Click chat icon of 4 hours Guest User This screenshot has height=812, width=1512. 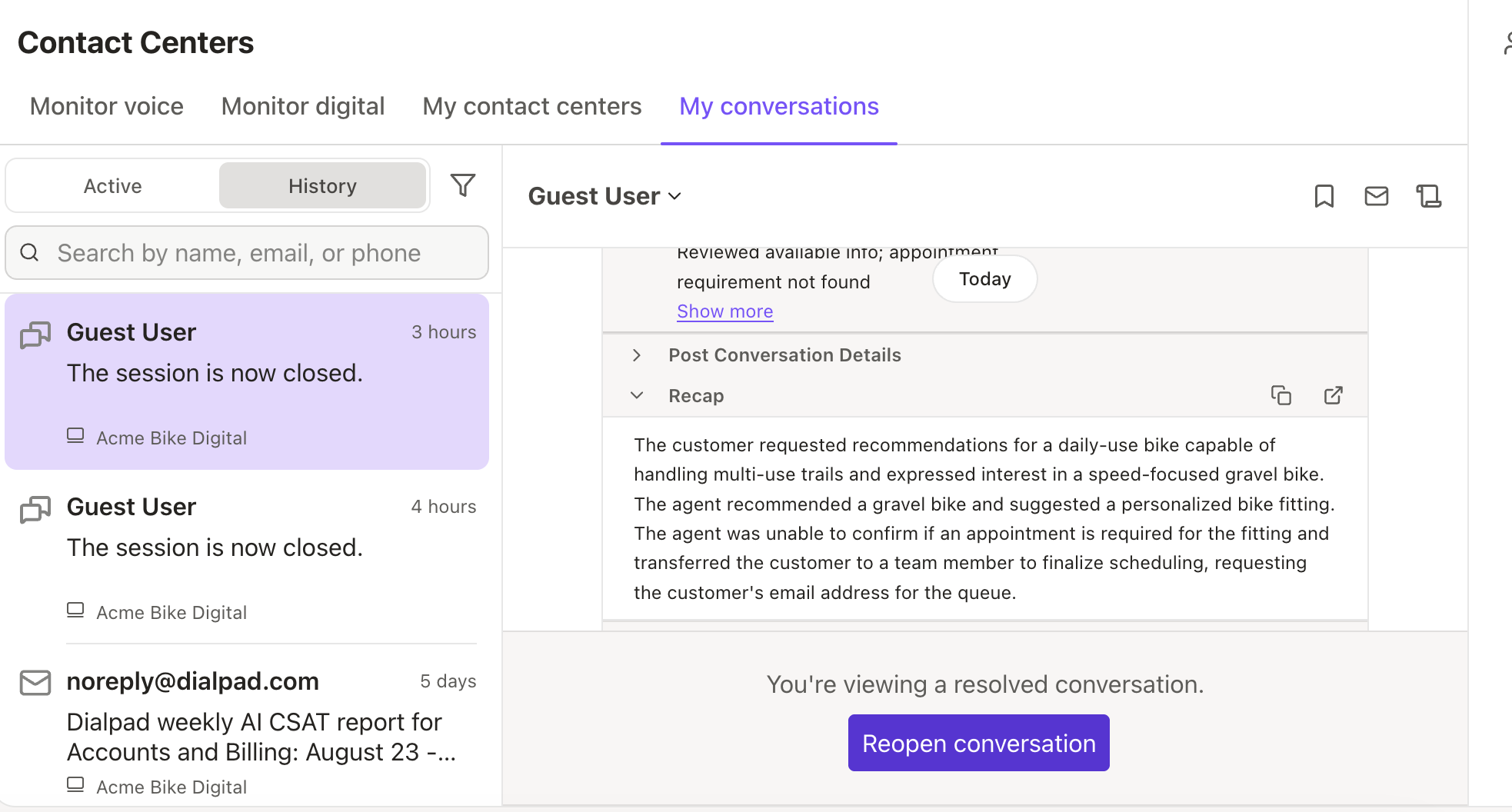35,509
